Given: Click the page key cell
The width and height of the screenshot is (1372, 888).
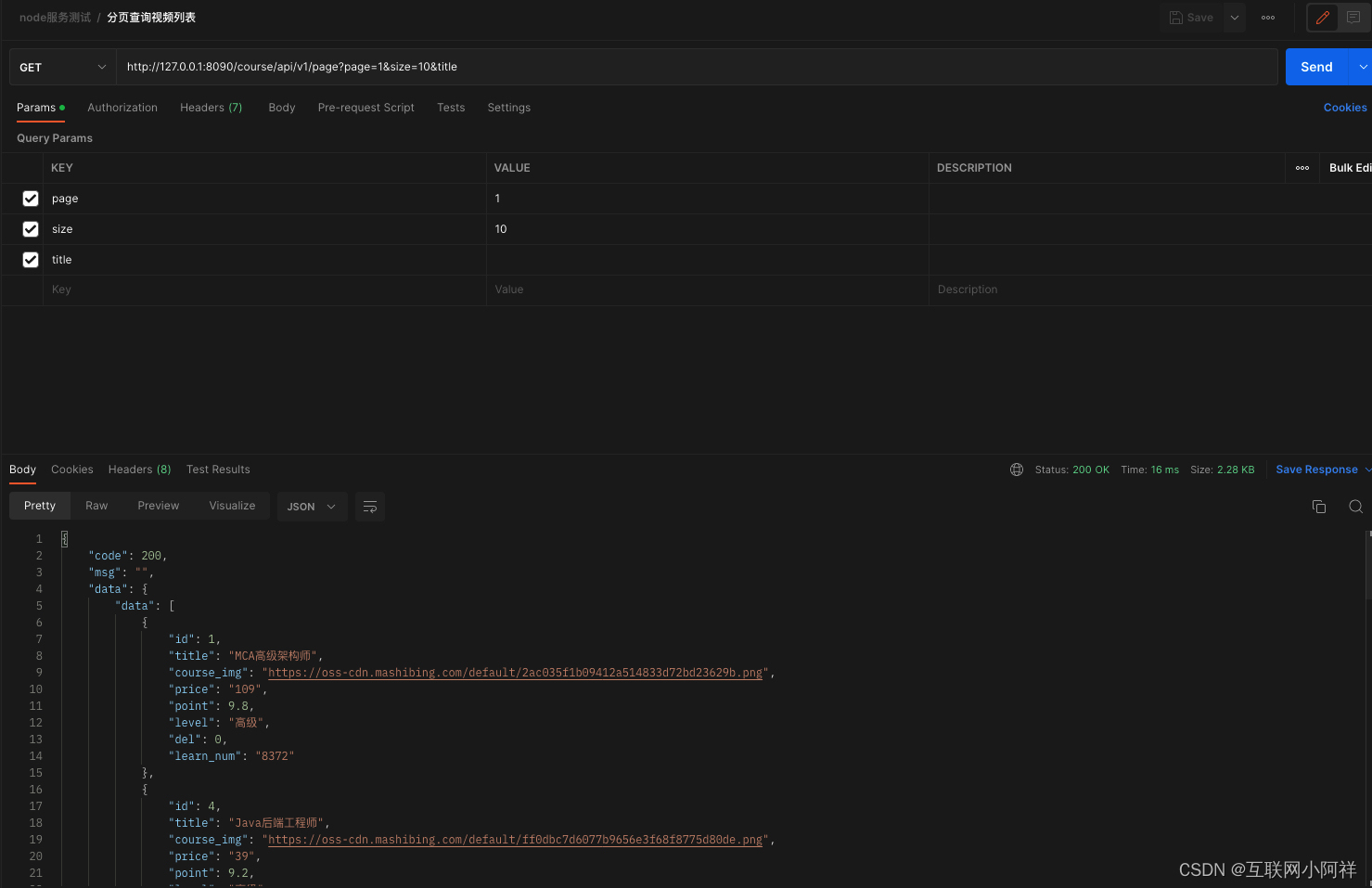Looking at the screenshot, I should [264, 199].
